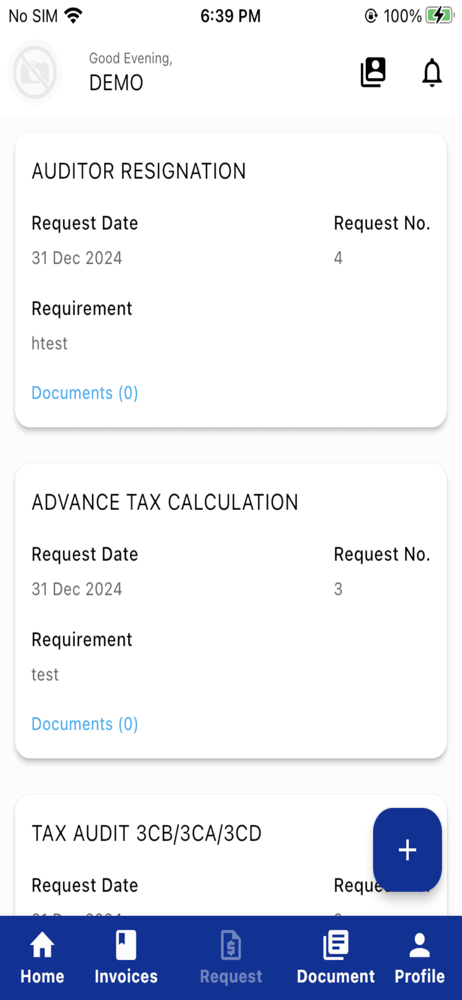Open the AUDITOR RESIGNATION request card title
The height and width of the screenshot is (1000, 462).
[x=138, y=171]
